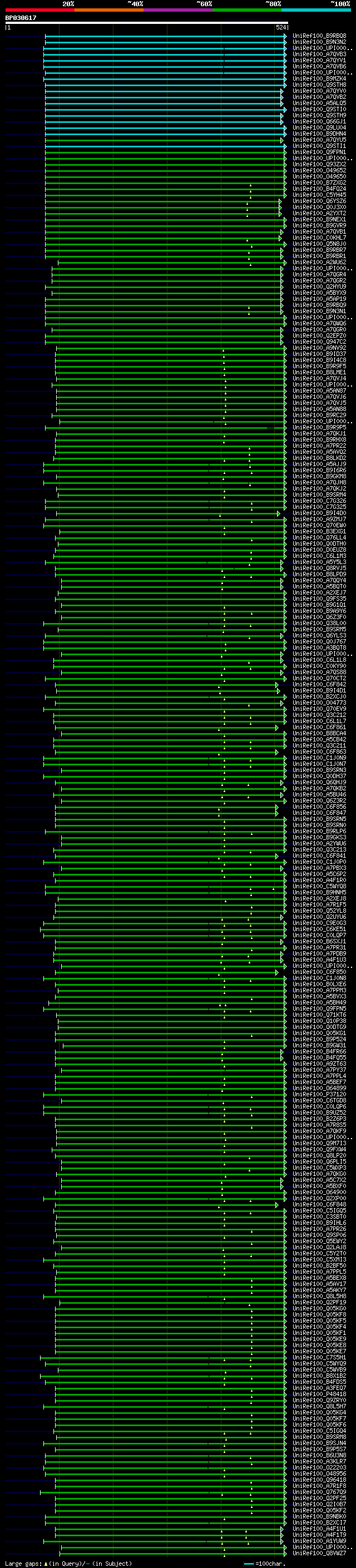Select the UniRef100_Q66GJ1 hit label

(319, 122)
